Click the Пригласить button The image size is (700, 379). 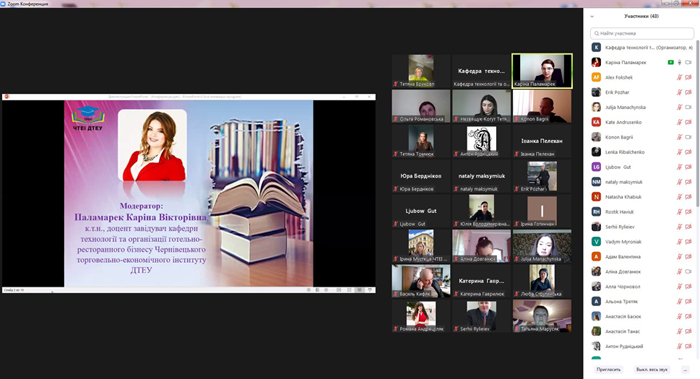608,370
